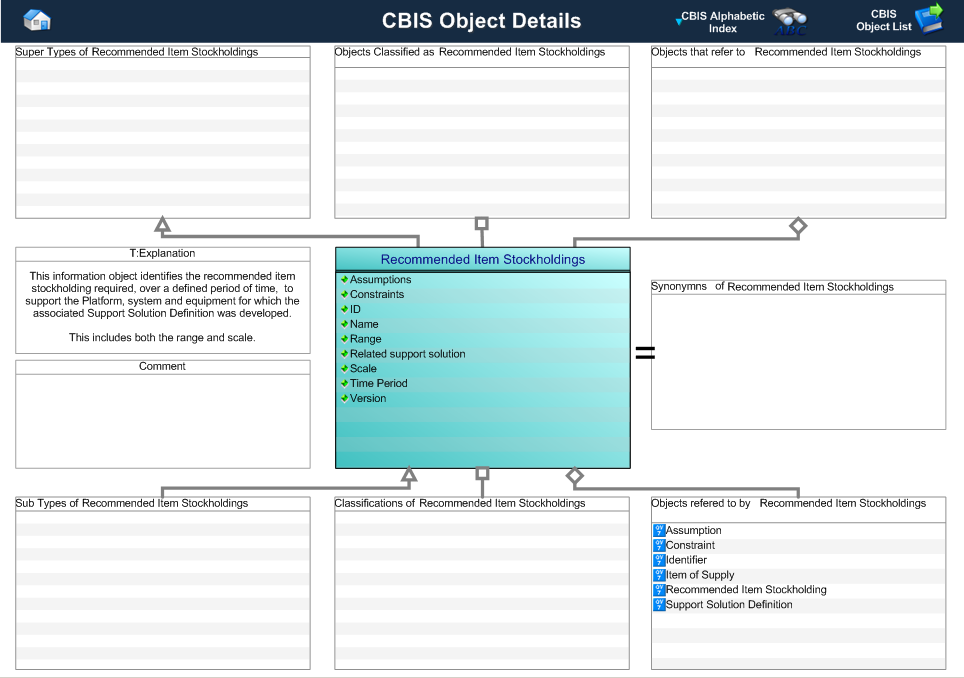Select the Constraints attribute
Image resolution: width=964 pixels, height=678 pixels.
pyautogui.click(x=377, y=294)
